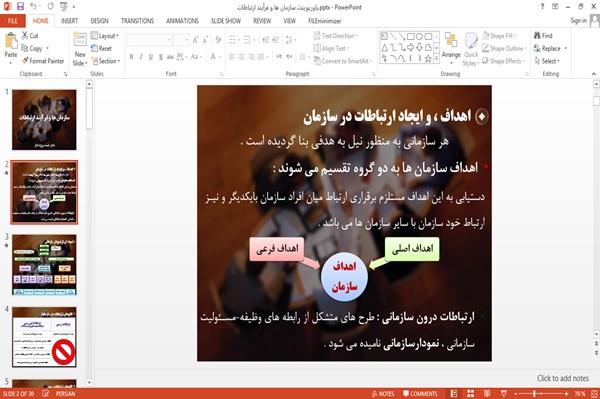Open Shape Outline dropdown
Viewport: 600px width, 399px height.
(504, 48)
